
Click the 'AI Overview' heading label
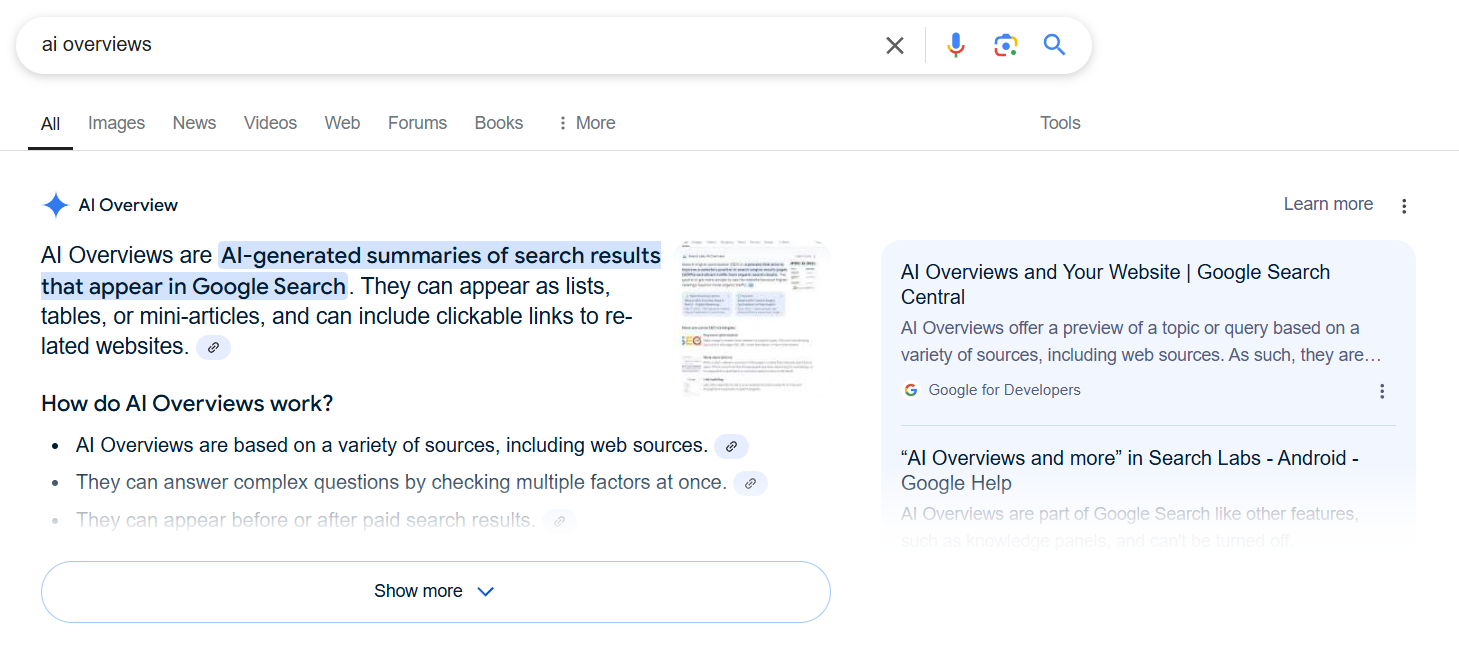pyautogui.click(x=128, y=205)
